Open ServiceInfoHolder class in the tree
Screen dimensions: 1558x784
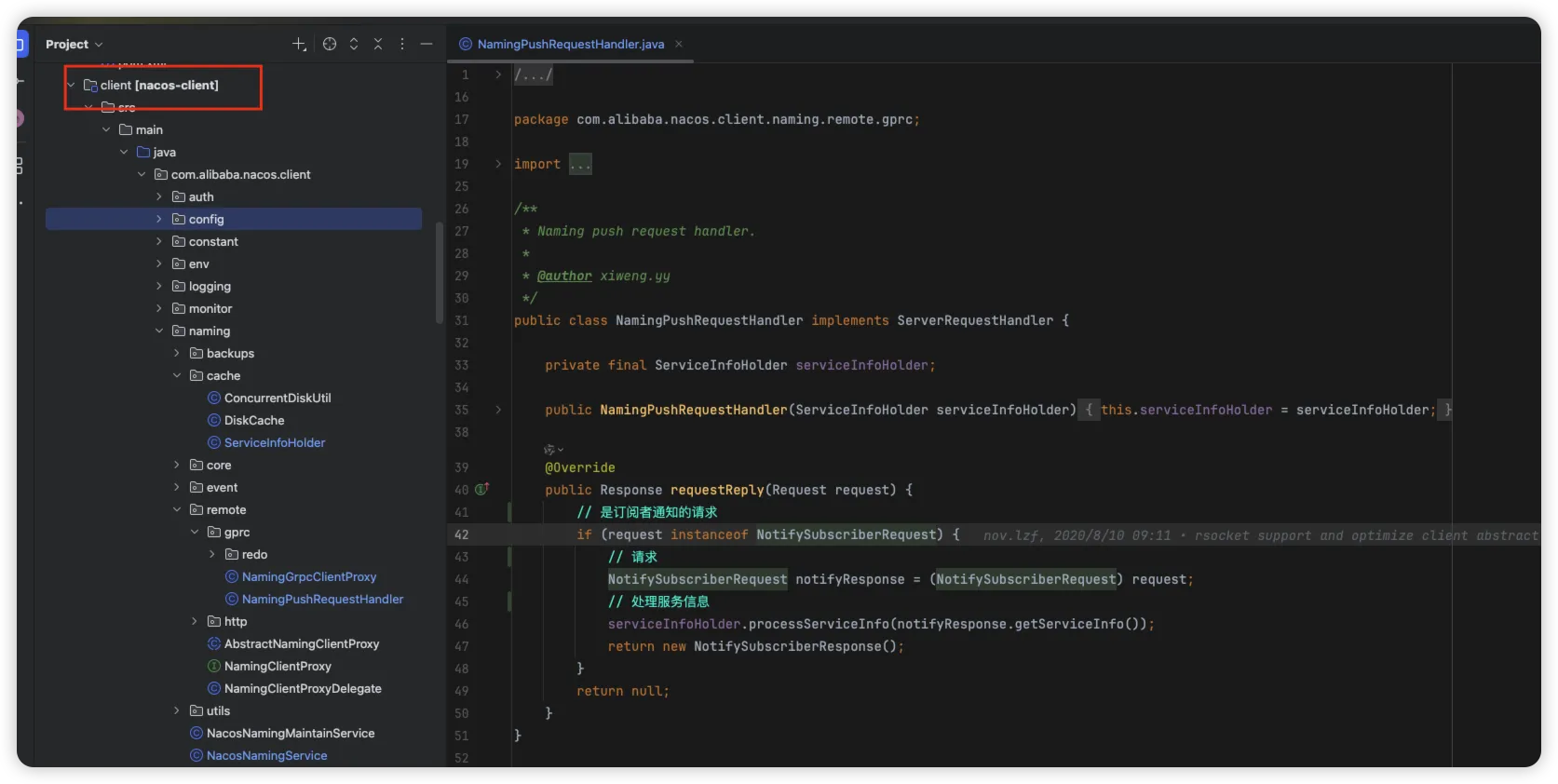(275, 442)
